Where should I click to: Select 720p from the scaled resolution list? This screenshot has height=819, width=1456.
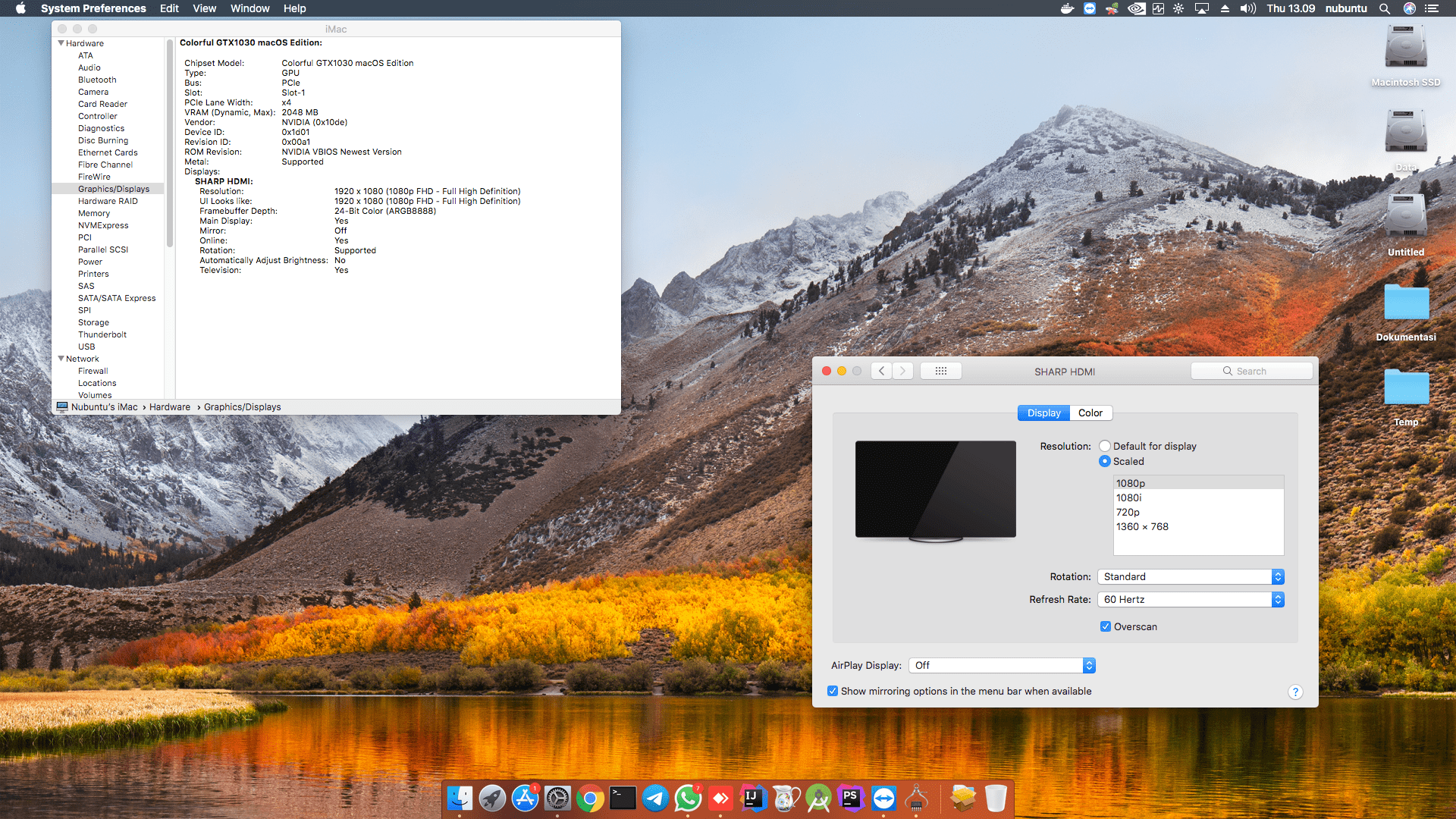(x=1128, y=512)
